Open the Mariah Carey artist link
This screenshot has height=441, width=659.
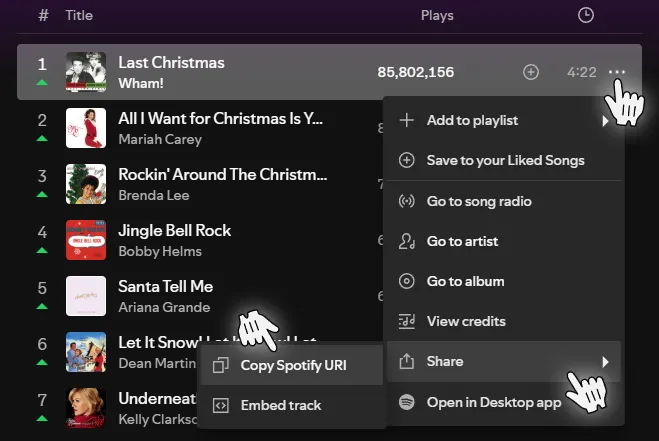coord(160,139)
